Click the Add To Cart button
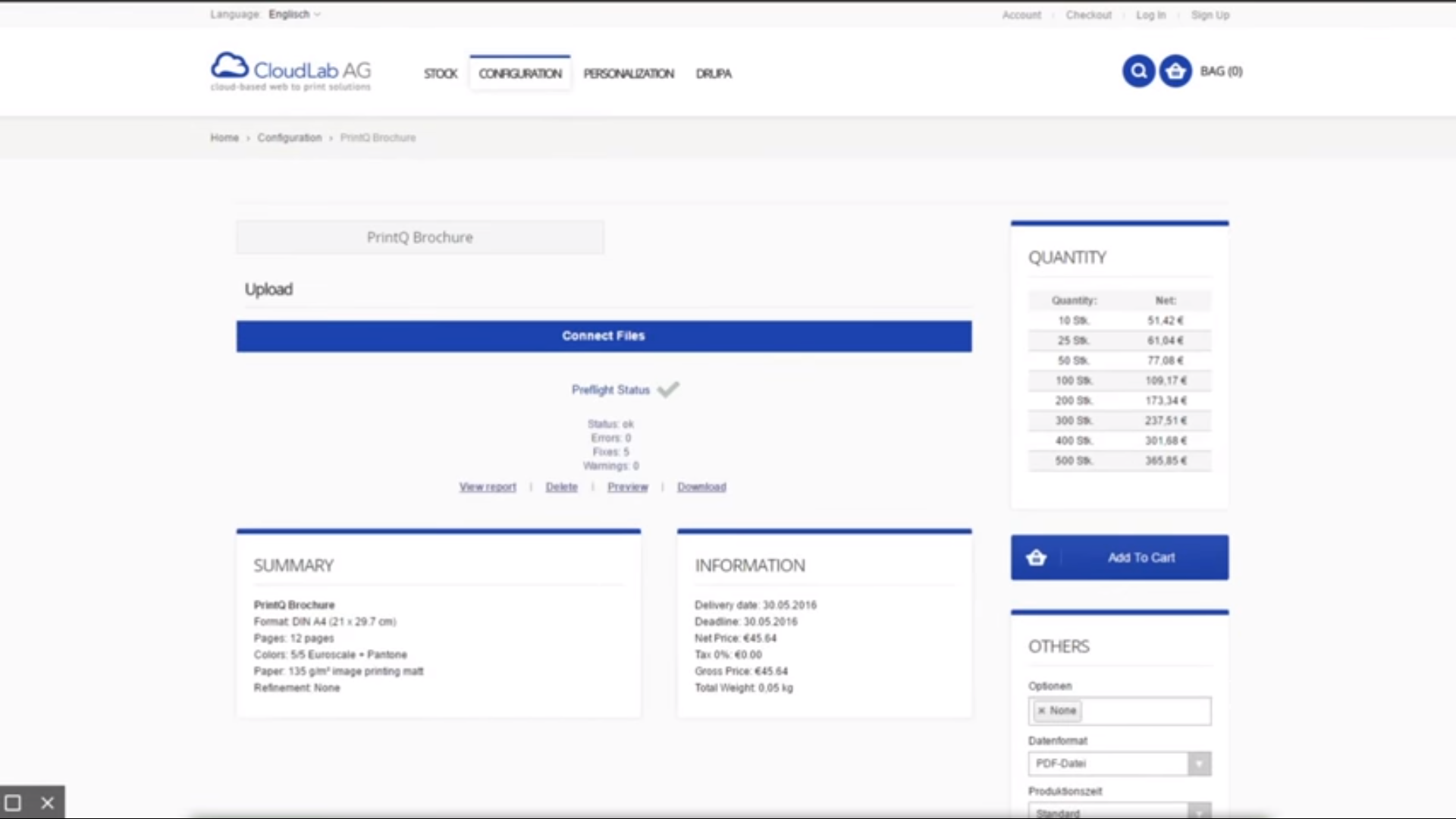The width and height of the screenshot is (1456, 819). click(x=1119, y=558)
